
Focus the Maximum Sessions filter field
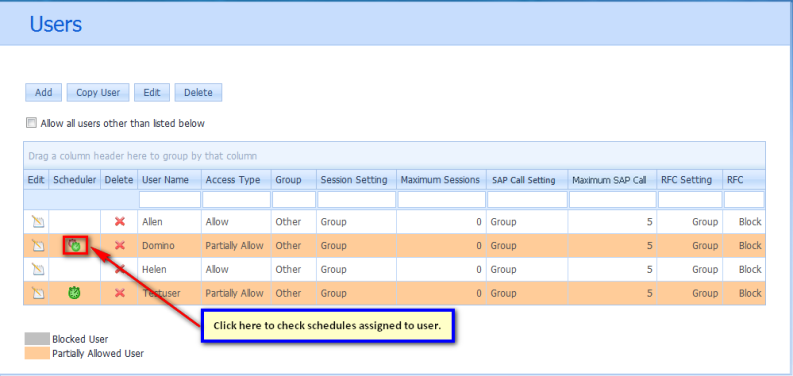(442, 199)
